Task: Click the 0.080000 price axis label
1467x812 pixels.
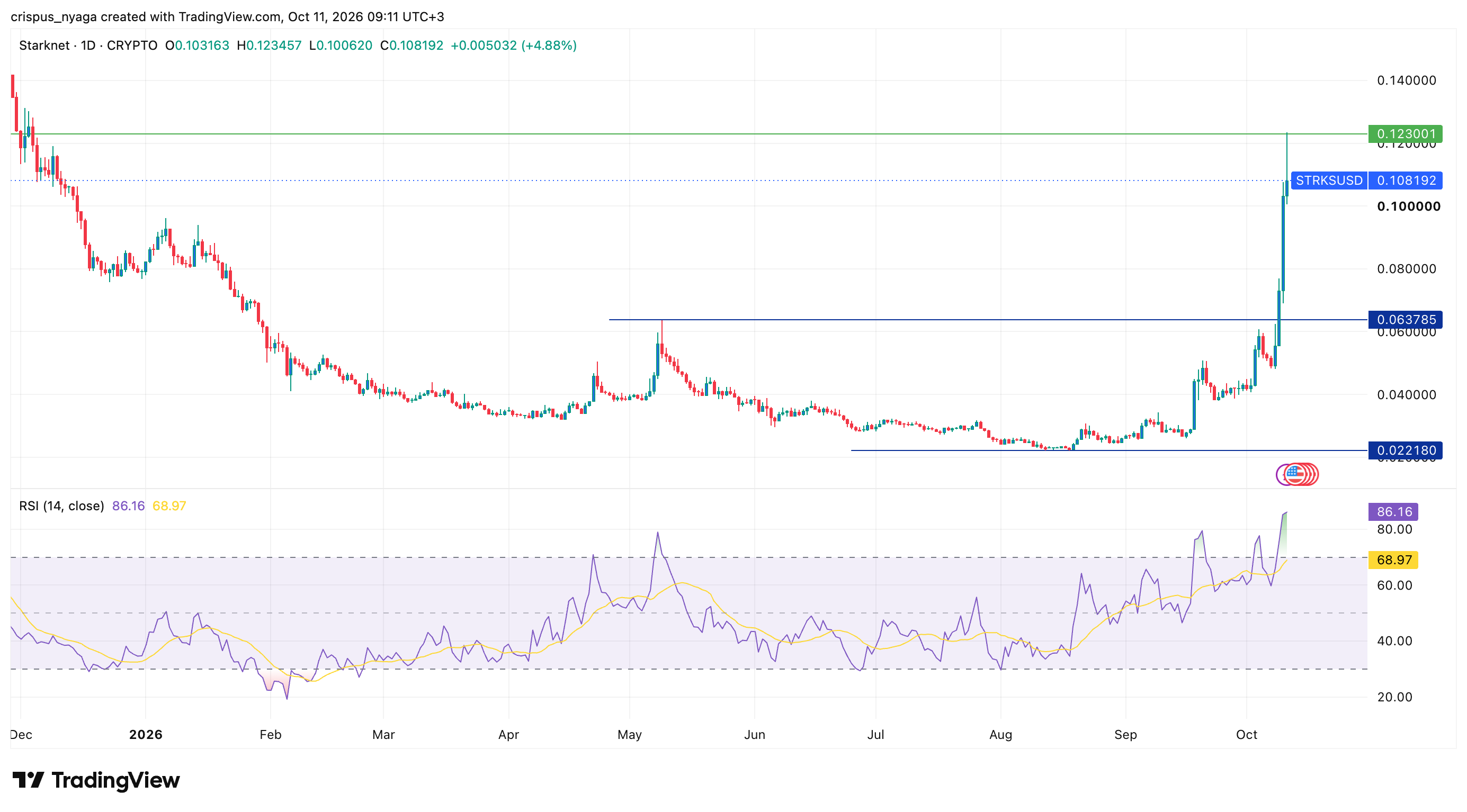Action: pos(1406,268)
